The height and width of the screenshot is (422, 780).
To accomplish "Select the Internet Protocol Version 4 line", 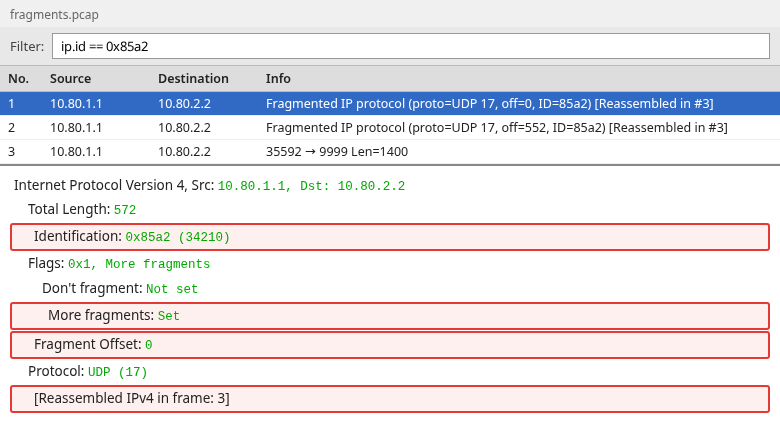I will pyautogui.click(x=209, y=186).
